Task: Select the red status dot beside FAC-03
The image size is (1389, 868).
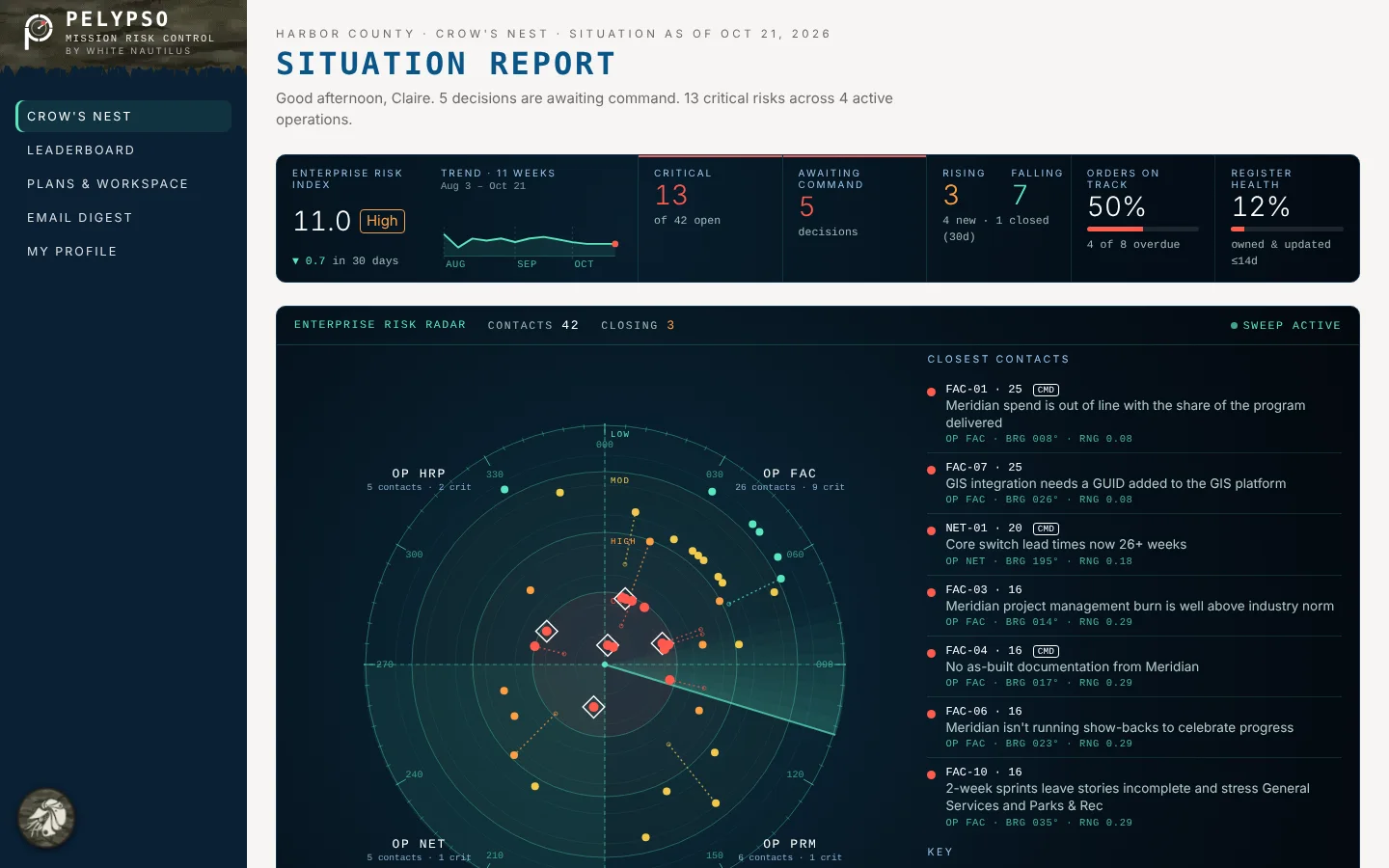Action: tap(931, 592)
